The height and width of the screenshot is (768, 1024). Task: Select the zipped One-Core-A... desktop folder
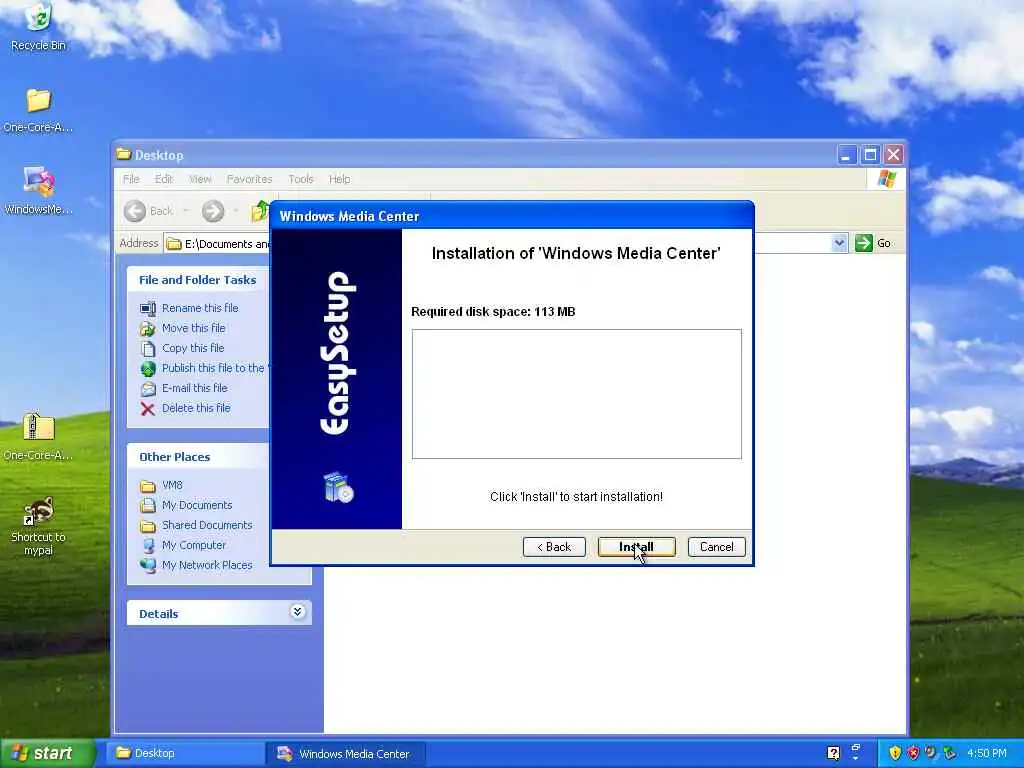pos(38,436)
